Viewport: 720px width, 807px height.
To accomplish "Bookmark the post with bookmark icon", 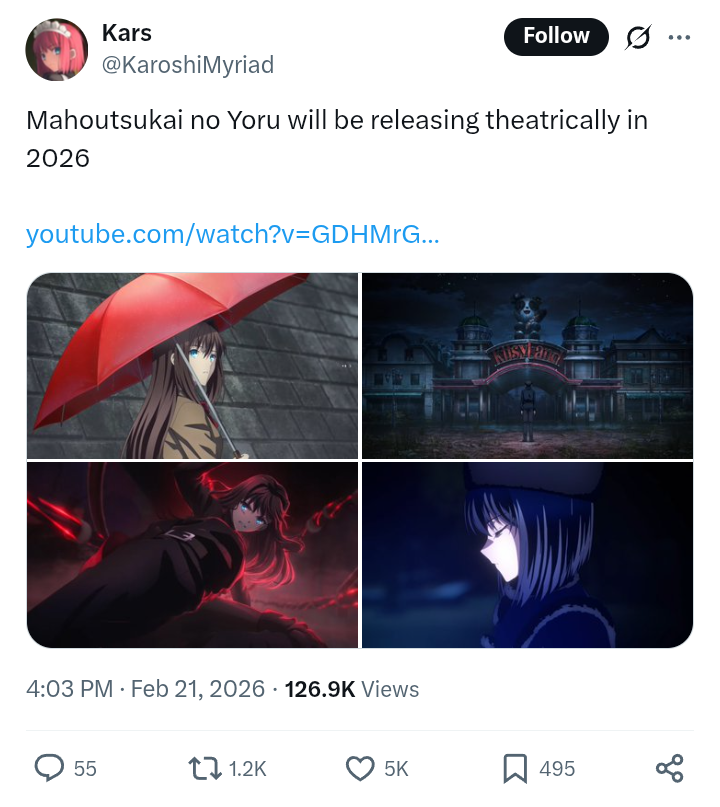I will pos(515,768).
